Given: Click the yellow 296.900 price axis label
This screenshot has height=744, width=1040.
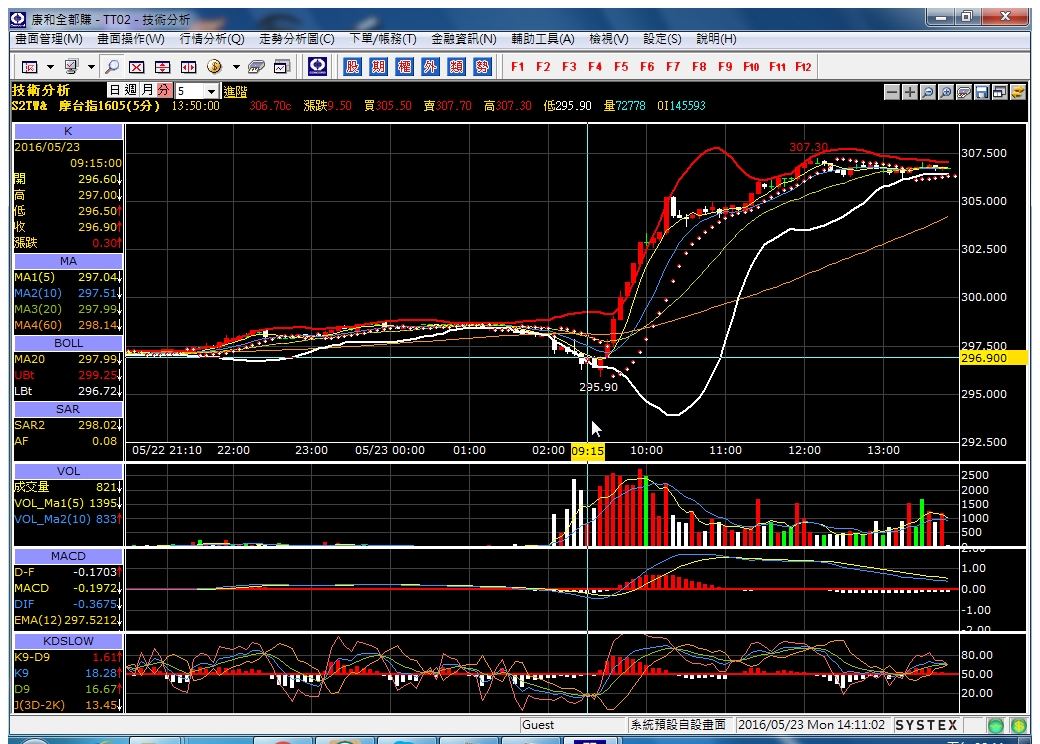Looking at the screenshot, I should click(993, 358).
